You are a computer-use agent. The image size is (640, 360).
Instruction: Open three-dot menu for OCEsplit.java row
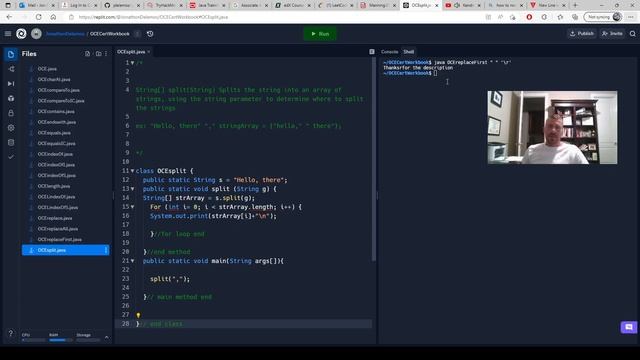point(106,250)
